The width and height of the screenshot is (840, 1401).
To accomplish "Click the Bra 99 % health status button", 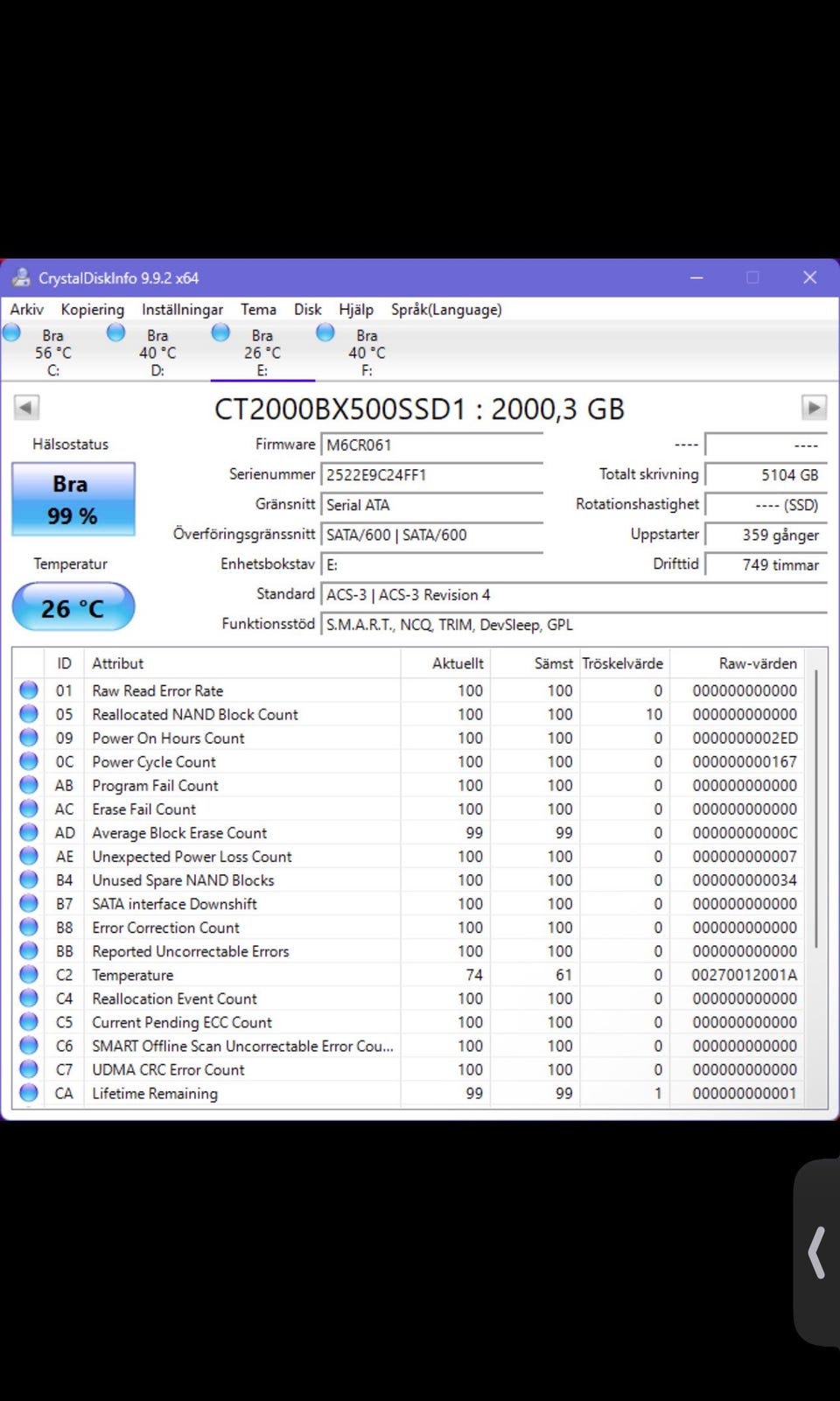I will click(73, 499).
